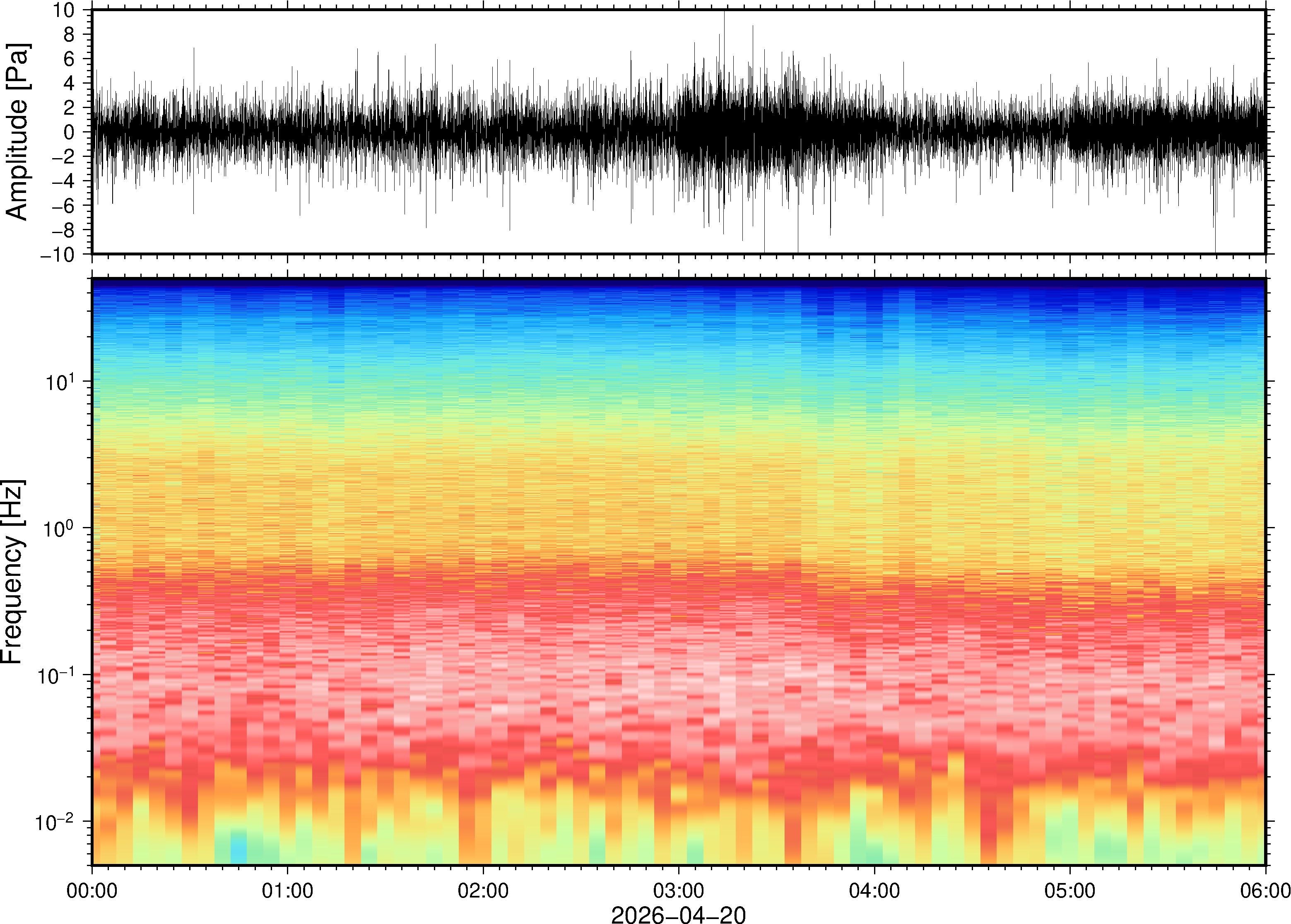Click the 10⁻¹ frequency tick label
The width and height of the screenshot is (1291, 924).
point(57,675)
